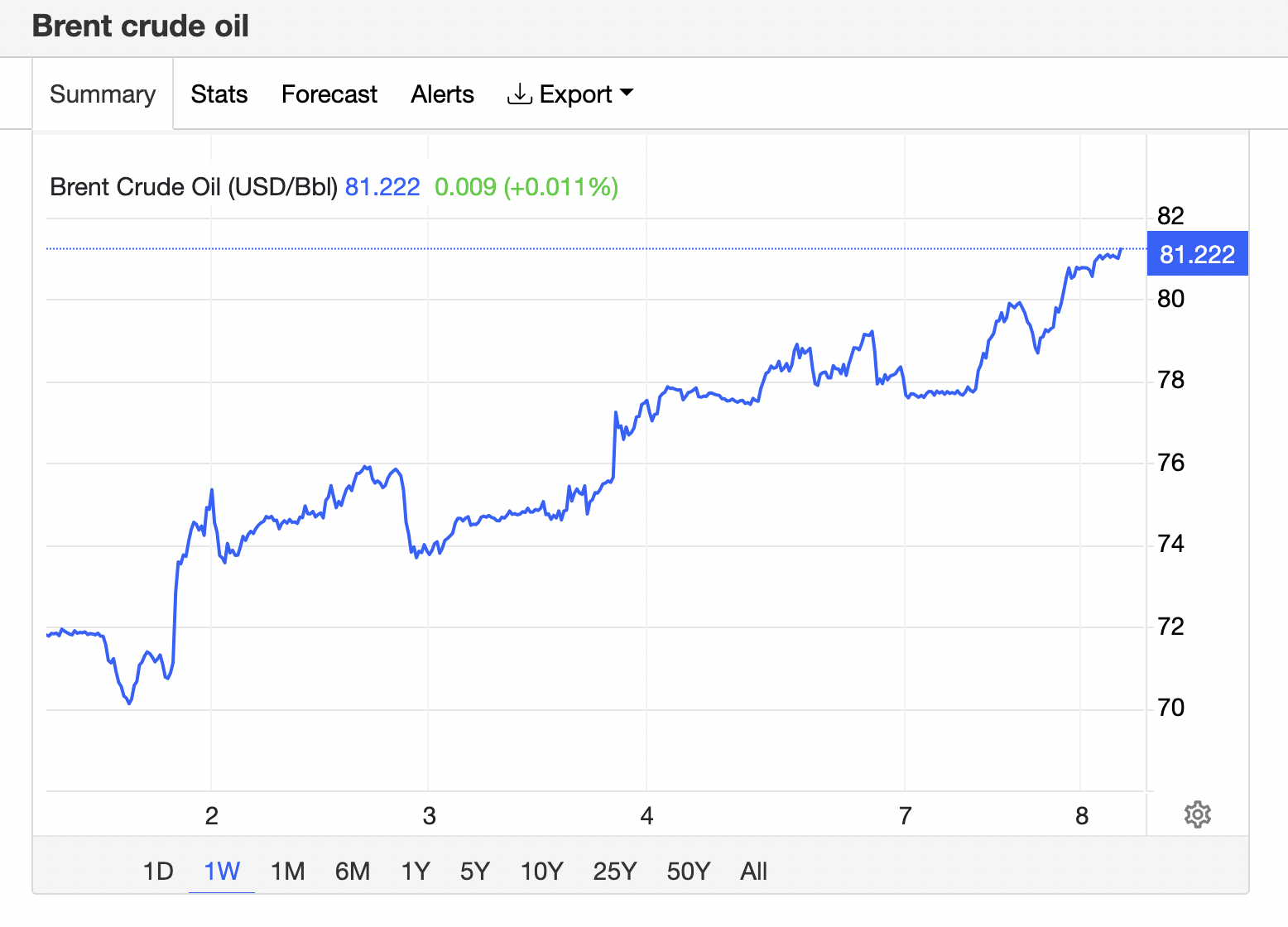1288x927 pixels.
Task: Click the 82 label on the price axis
Action: click(x=1170, y=216)
